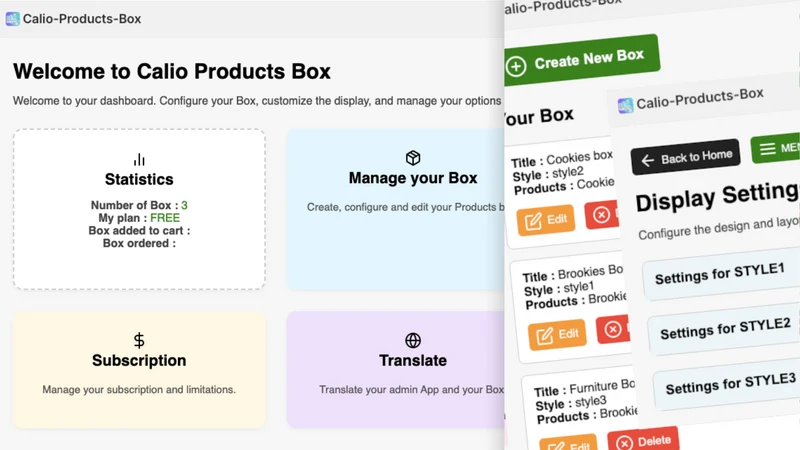Open the Manage your Box card
The height and width of the screenshot is (450, 800).
395,209
